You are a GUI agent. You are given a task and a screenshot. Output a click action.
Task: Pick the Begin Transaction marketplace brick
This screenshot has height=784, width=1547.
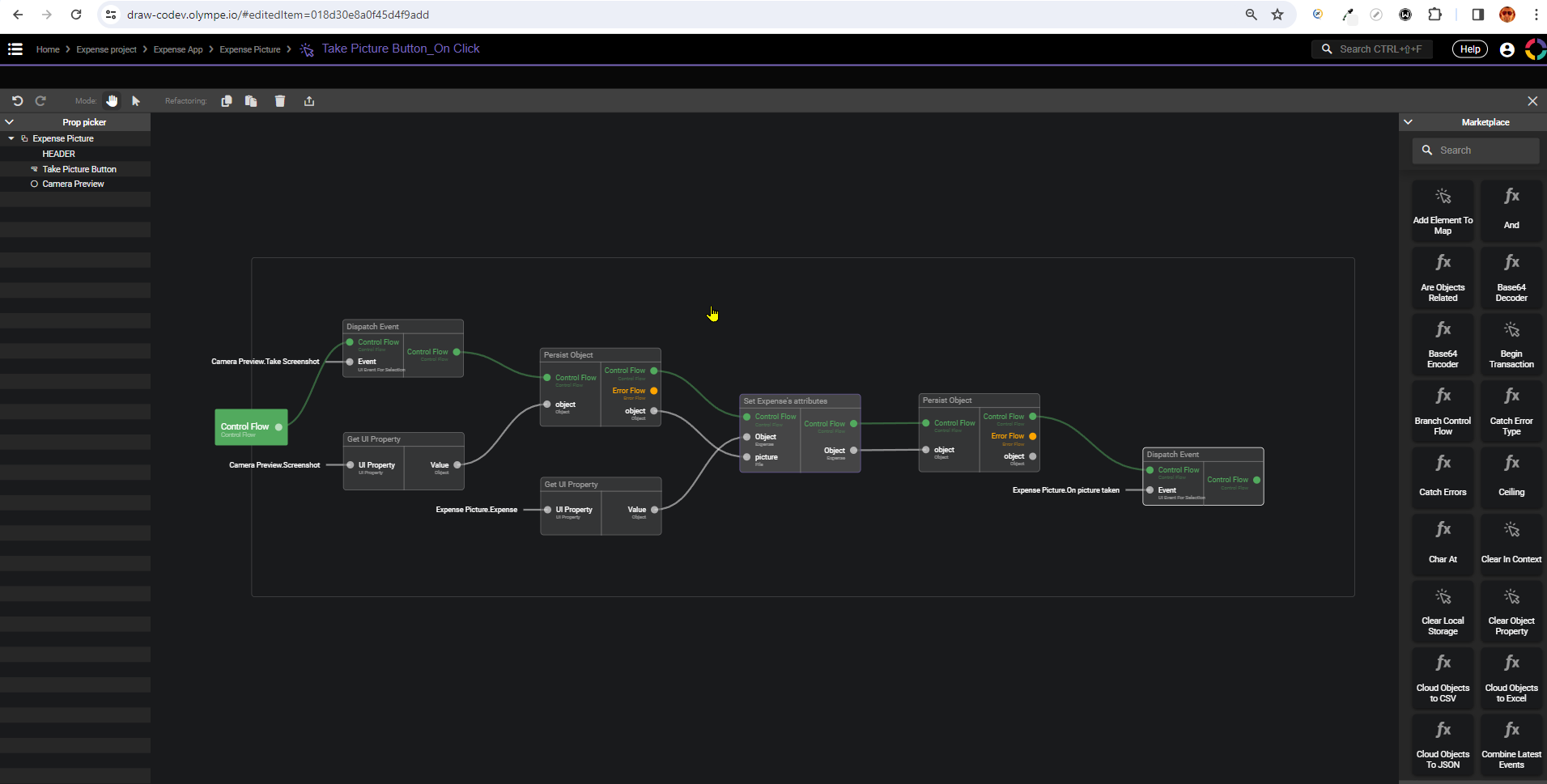click(x=1511, y=345)
